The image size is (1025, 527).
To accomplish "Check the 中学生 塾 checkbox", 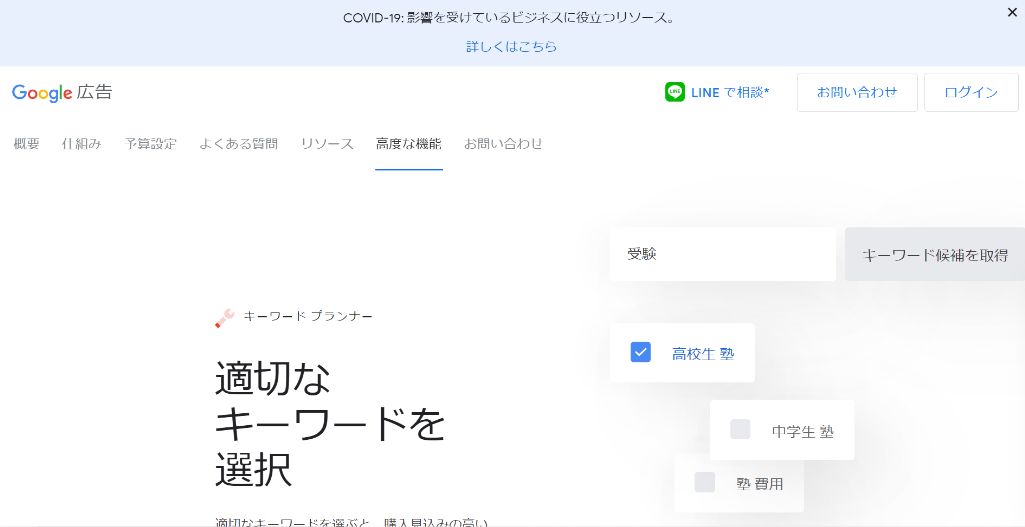I will [740, 430].
